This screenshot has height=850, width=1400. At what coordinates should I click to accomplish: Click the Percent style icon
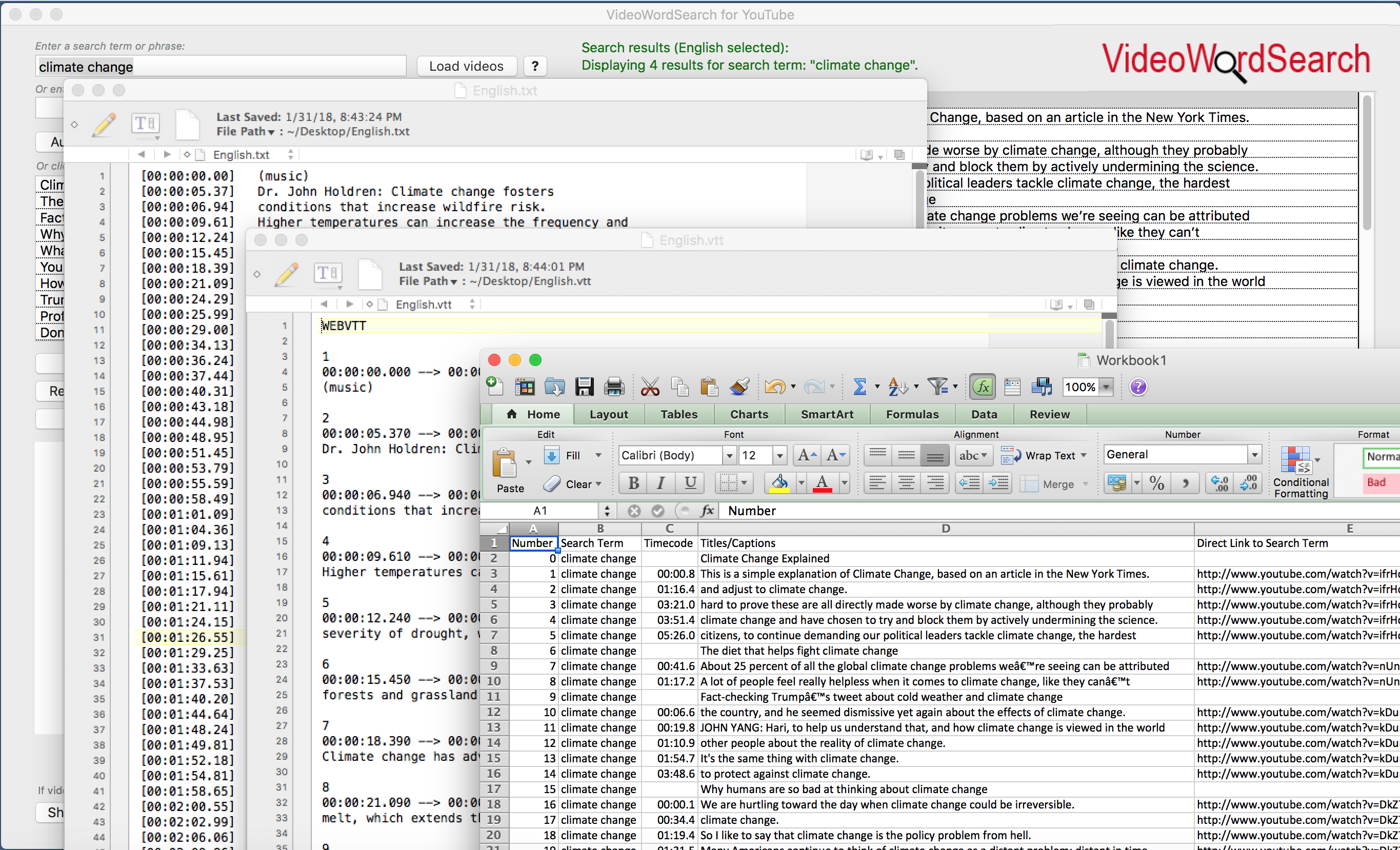click(x=1157, y=483)
